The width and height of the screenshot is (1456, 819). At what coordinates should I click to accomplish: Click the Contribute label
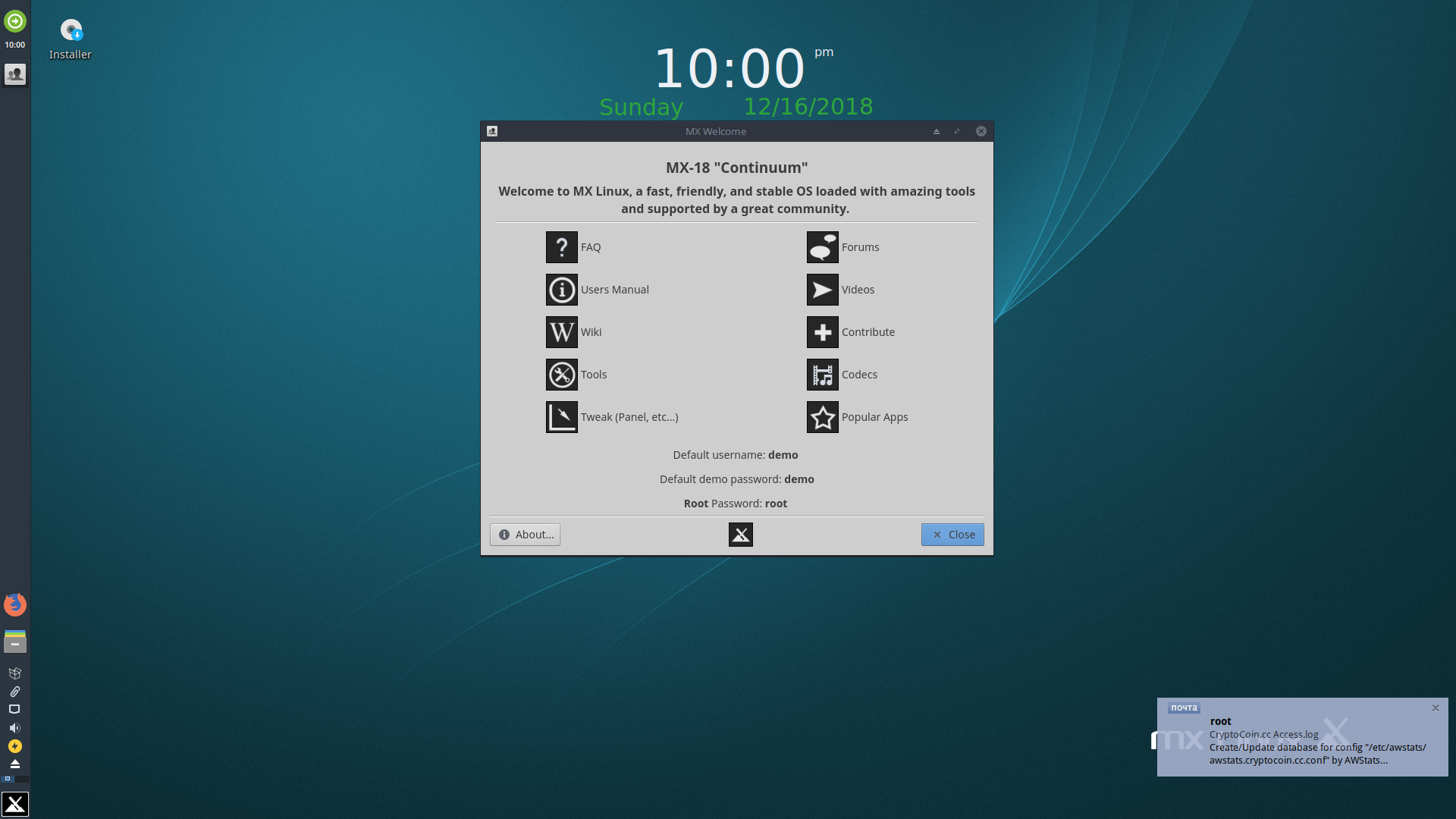(868, 332)
